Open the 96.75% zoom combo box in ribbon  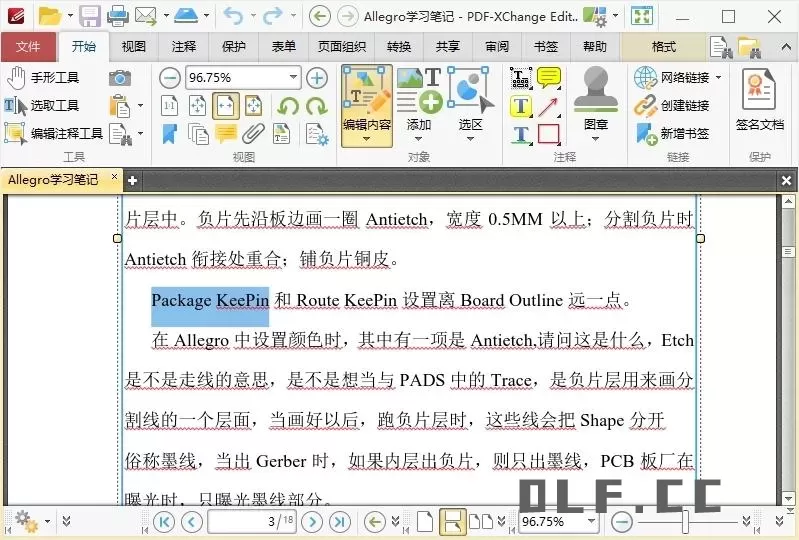click(243, 78)
